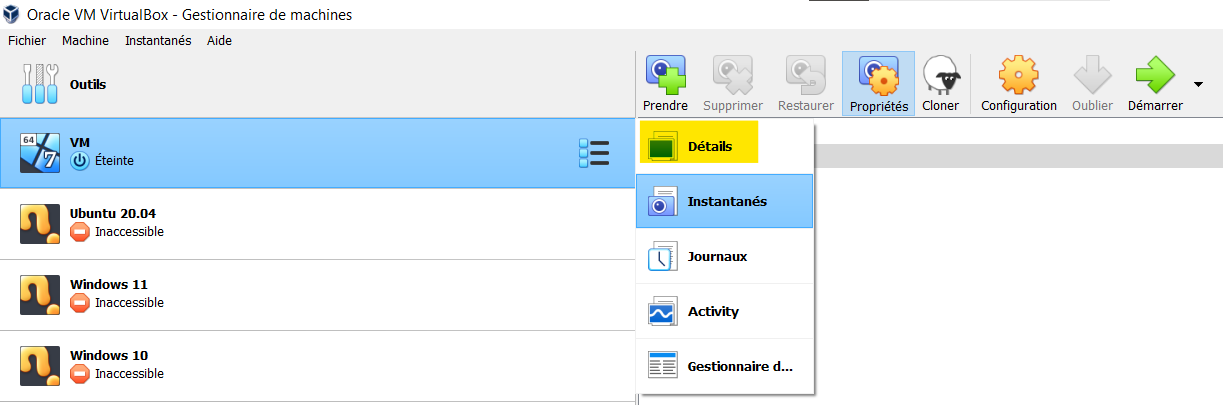This screenshot has height=405, width=1223.
Task: Choose Journaux from the popup menu
Action: tap(717, 257)
